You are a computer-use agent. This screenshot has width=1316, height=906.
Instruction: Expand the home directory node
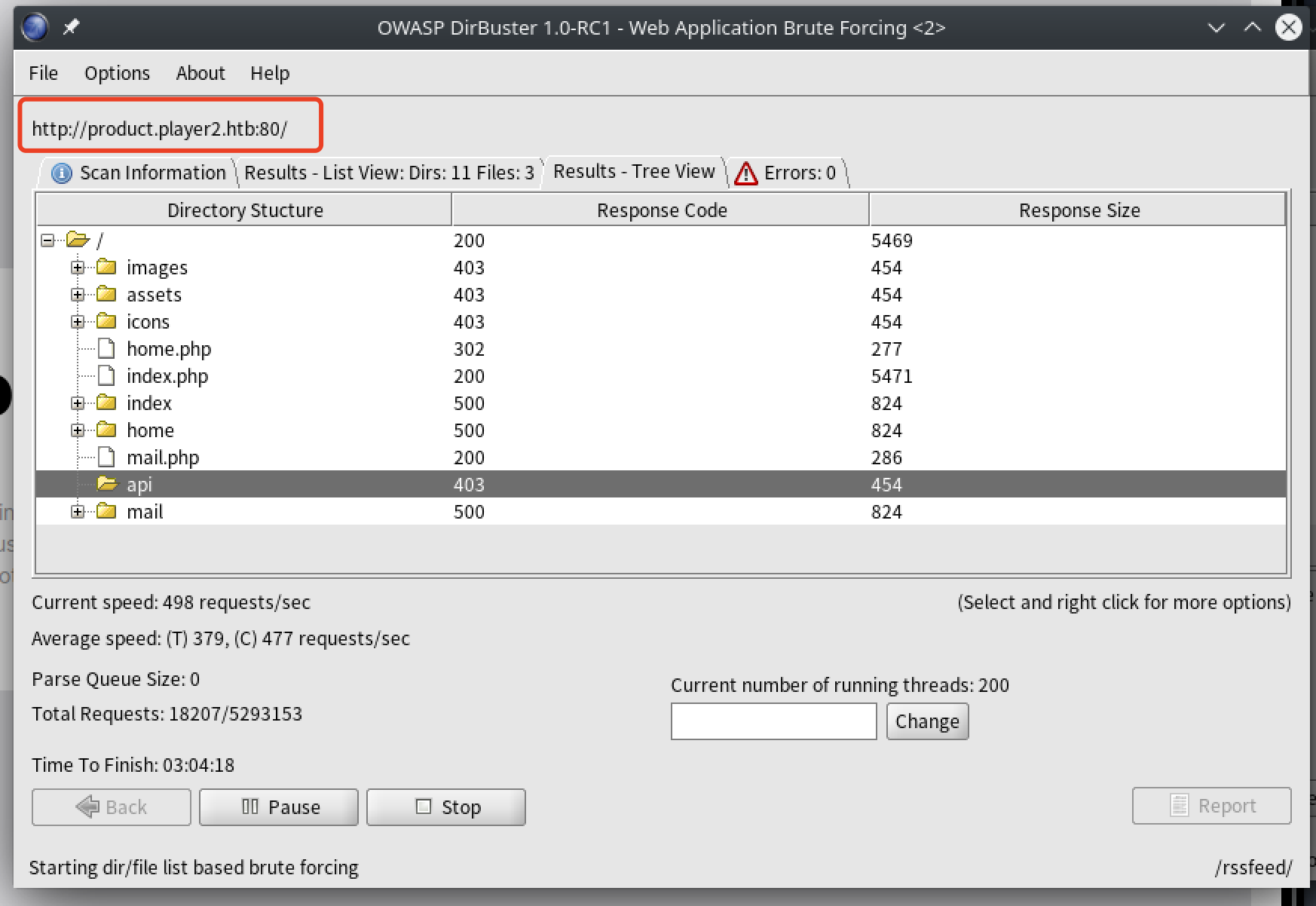coord(78,430)
